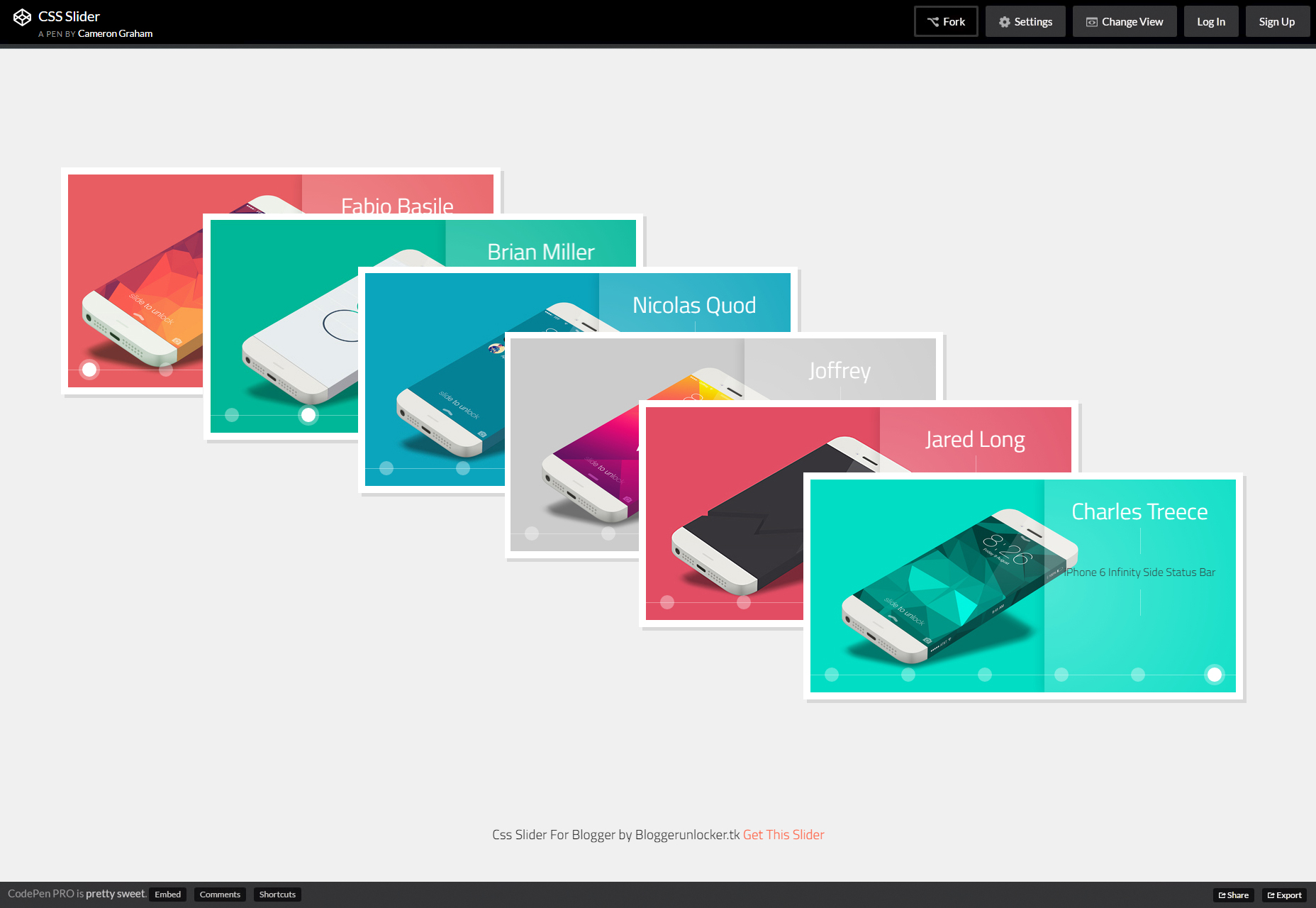Open the Comments panel

pyautogui.click(x=220, y=895)
